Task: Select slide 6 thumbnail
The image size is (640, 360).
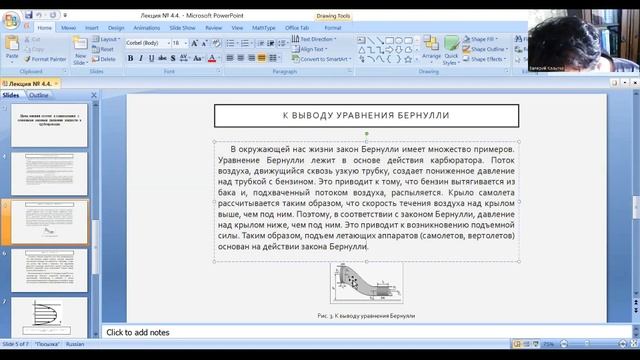Action: coord(49,270)
